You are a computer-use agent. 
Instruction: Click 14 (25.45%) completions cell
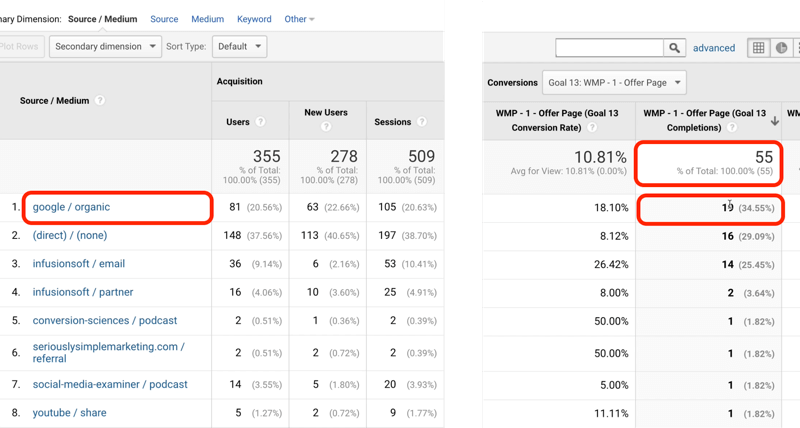747,265
